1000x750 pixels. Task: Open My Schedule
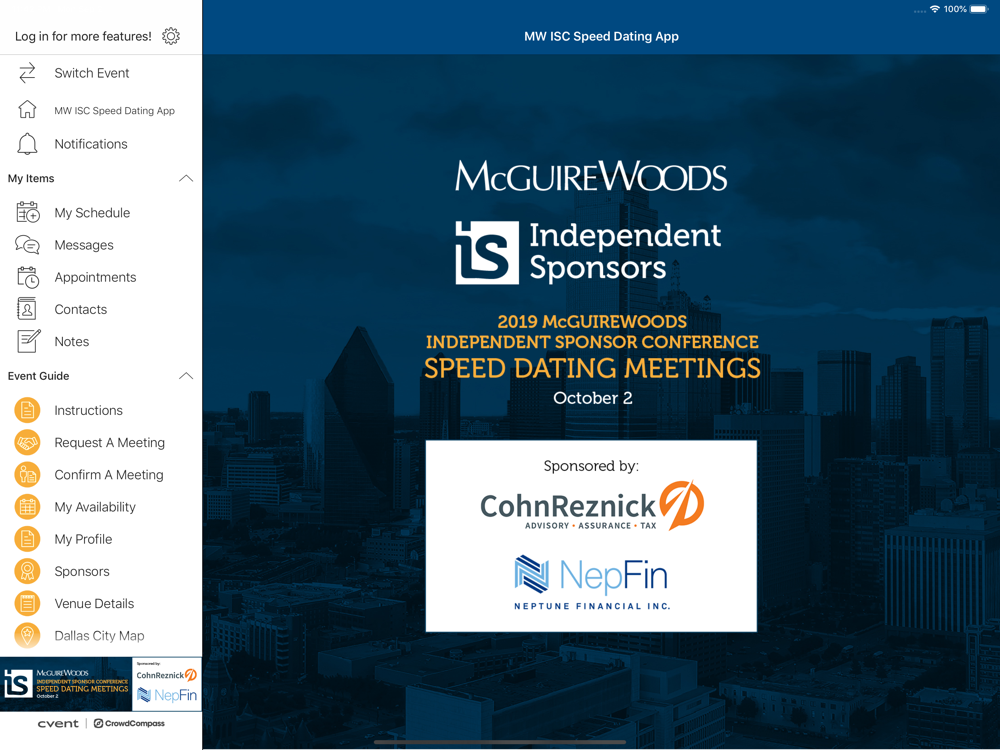point(101,212)
